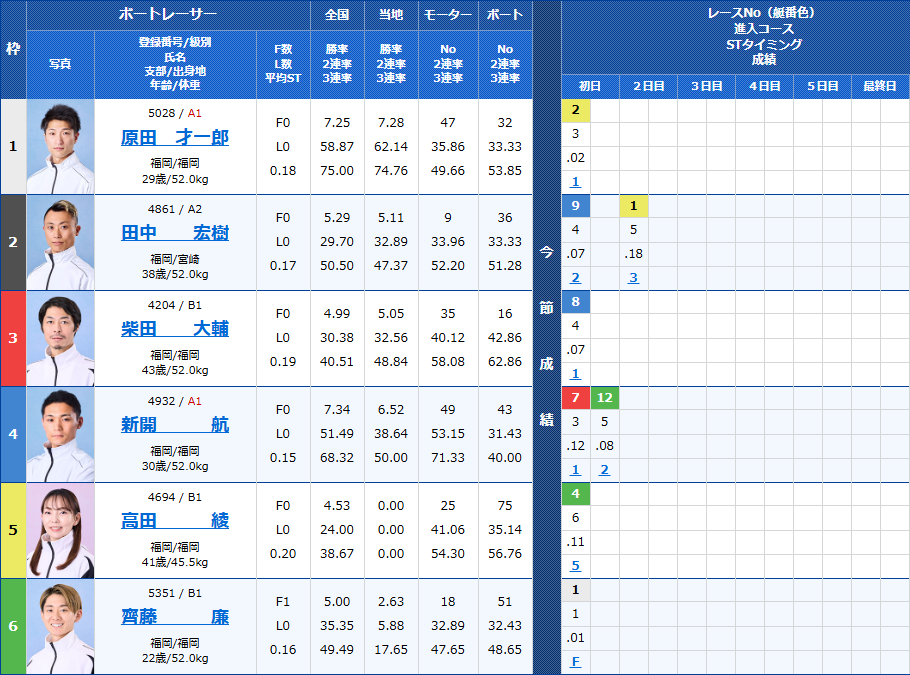Click 齊藤's F1 flying count value

click(283, 602)
